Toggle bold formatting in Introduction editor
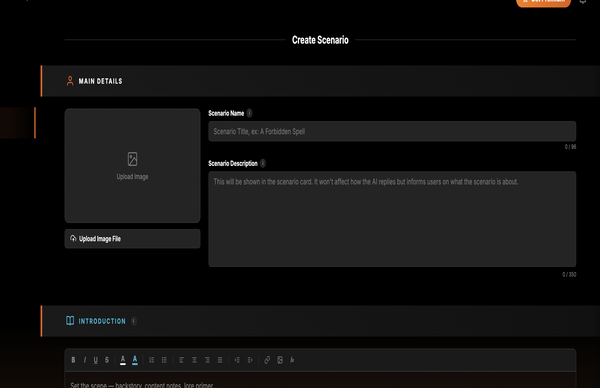 [x=73, y=360]
